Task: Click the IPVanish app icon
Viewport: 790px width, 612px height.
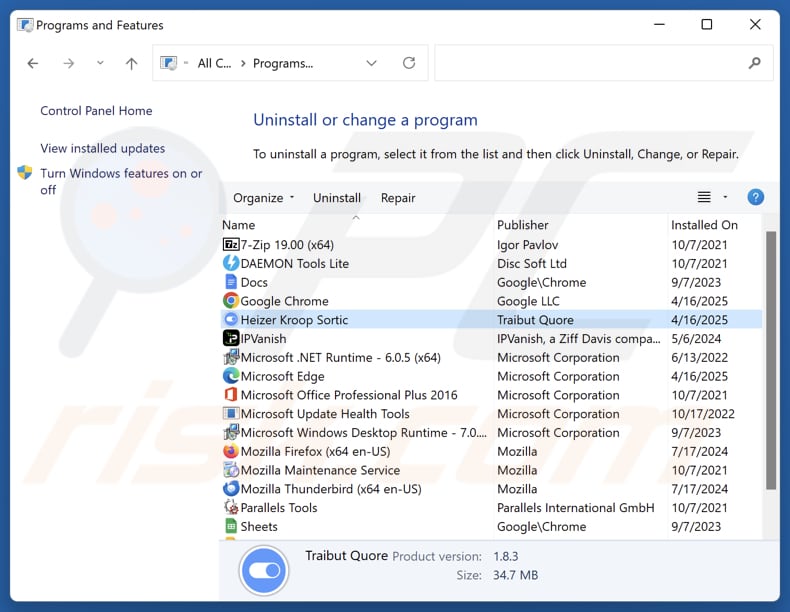Action: click(x=231, y=338)
